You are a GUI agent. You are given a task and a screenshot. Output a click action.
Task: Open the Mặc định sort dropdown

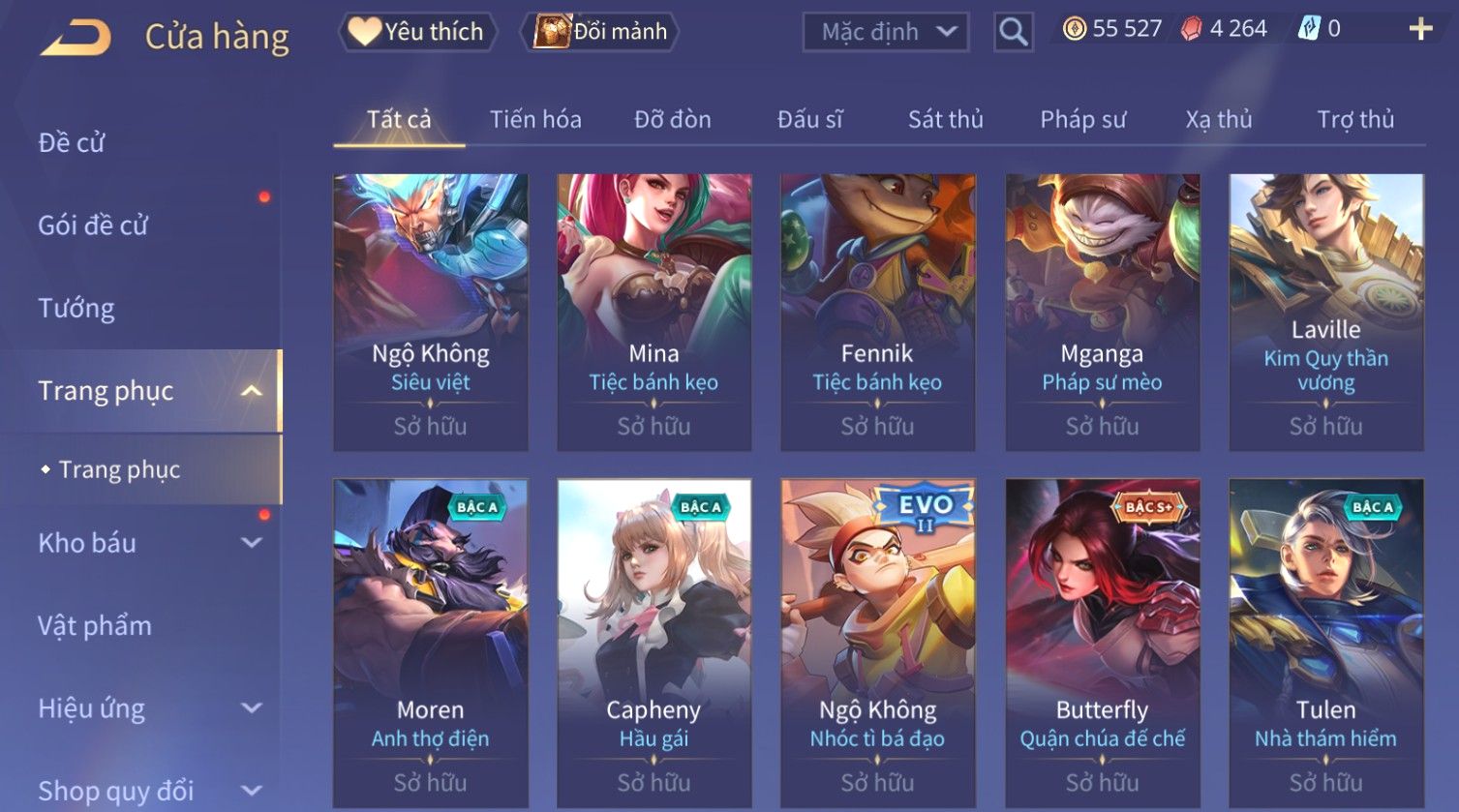[885, 32]
